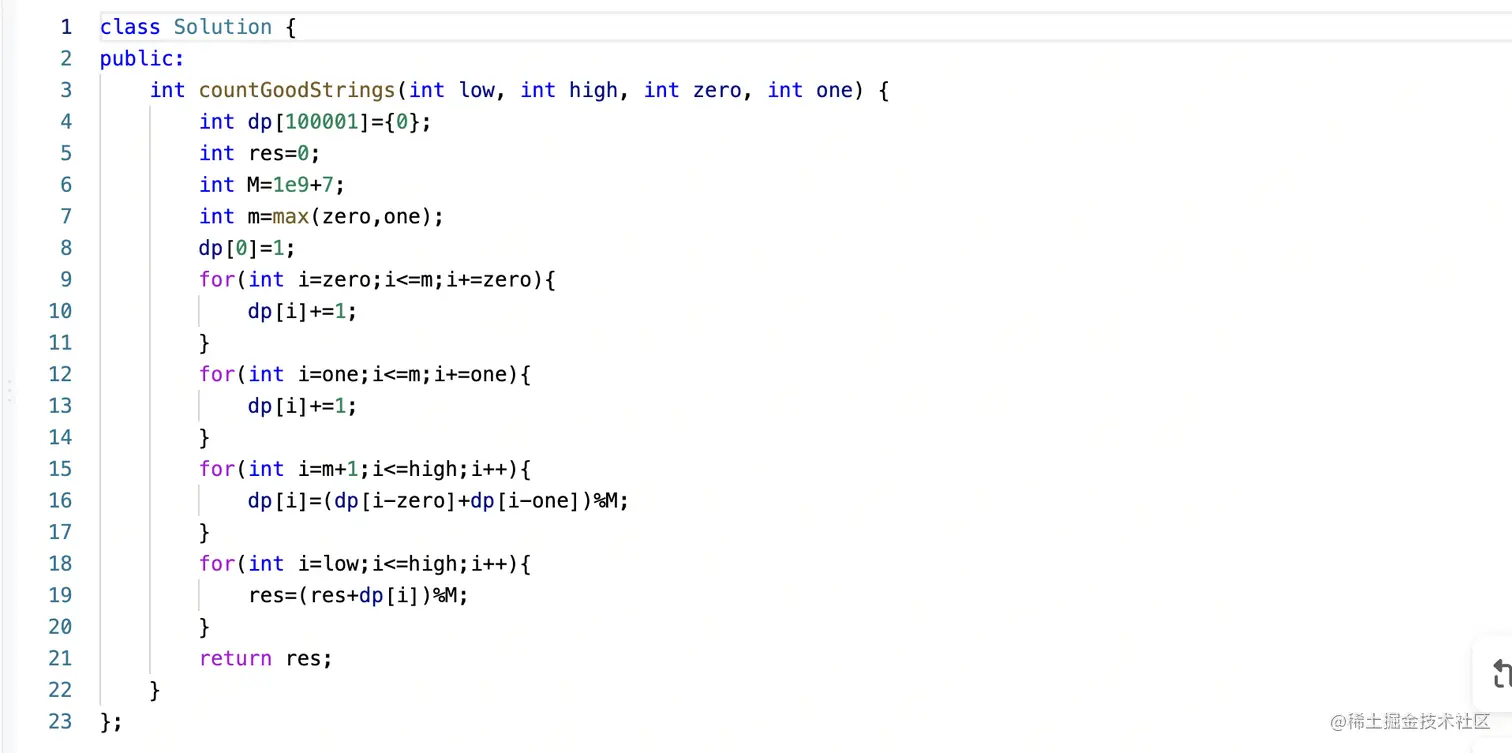
Task: Click the "dp[0]=1;" statement
Action: tap(248, 248)
